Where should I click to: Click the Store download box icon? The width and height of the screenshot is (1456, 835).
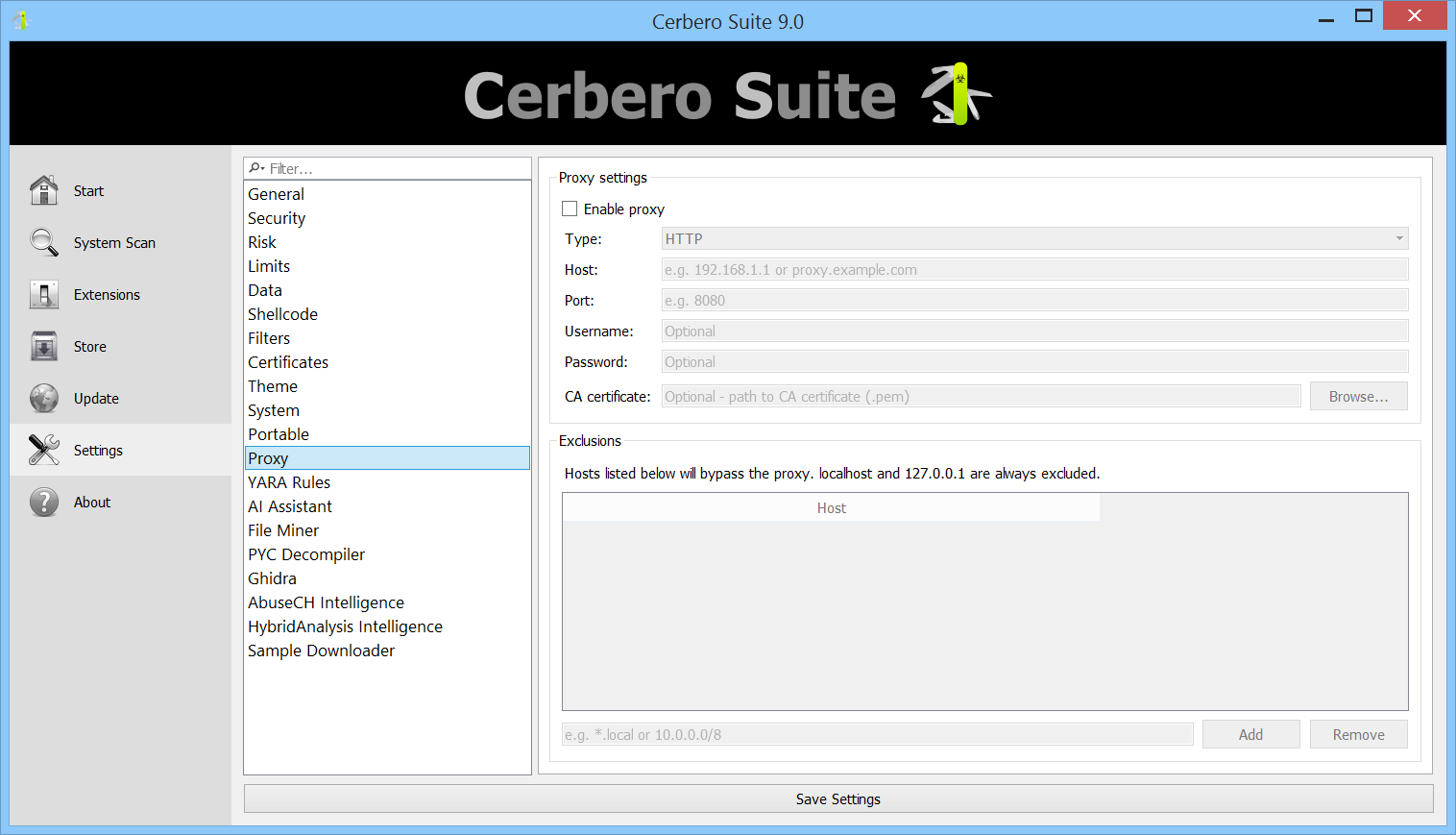tap(44, 346)
